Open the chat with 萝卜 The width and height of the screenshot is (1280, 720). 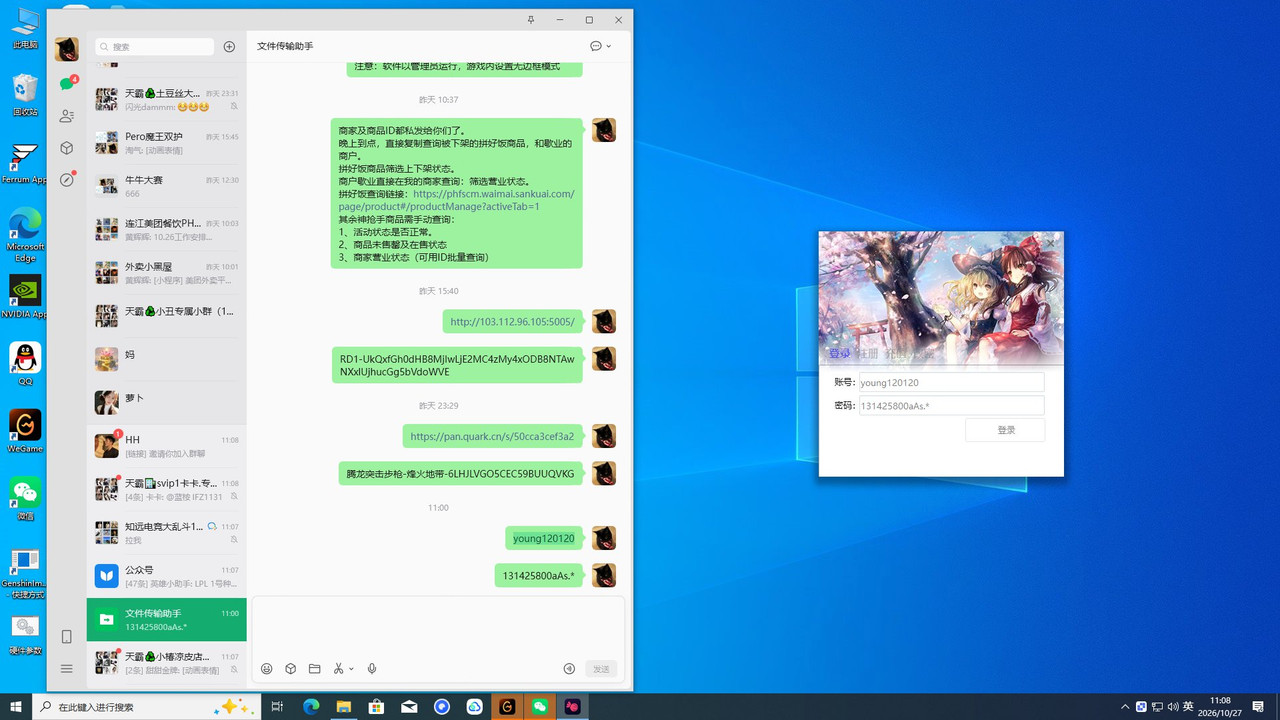[x=167, y=402]
